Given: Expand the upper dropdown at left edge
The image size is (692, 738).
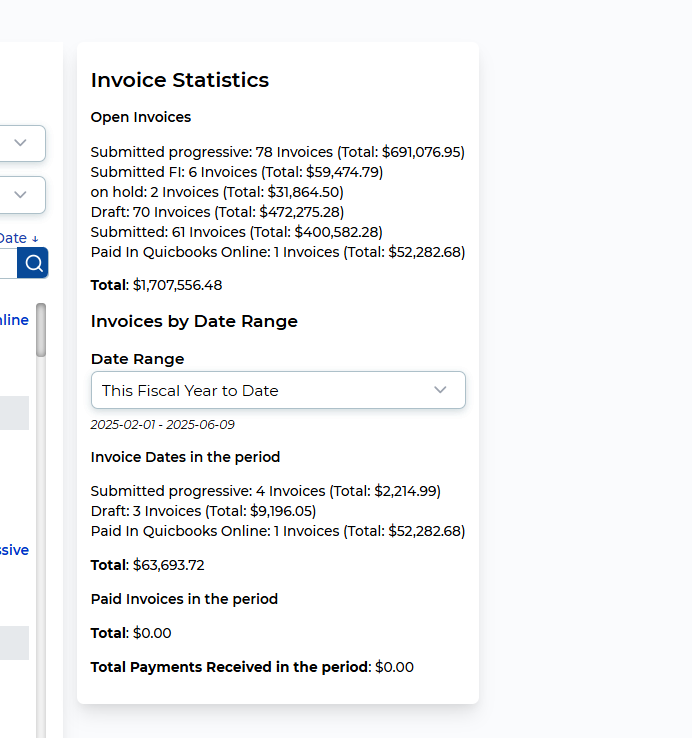Looking at the screenshot, I should 22,143.
